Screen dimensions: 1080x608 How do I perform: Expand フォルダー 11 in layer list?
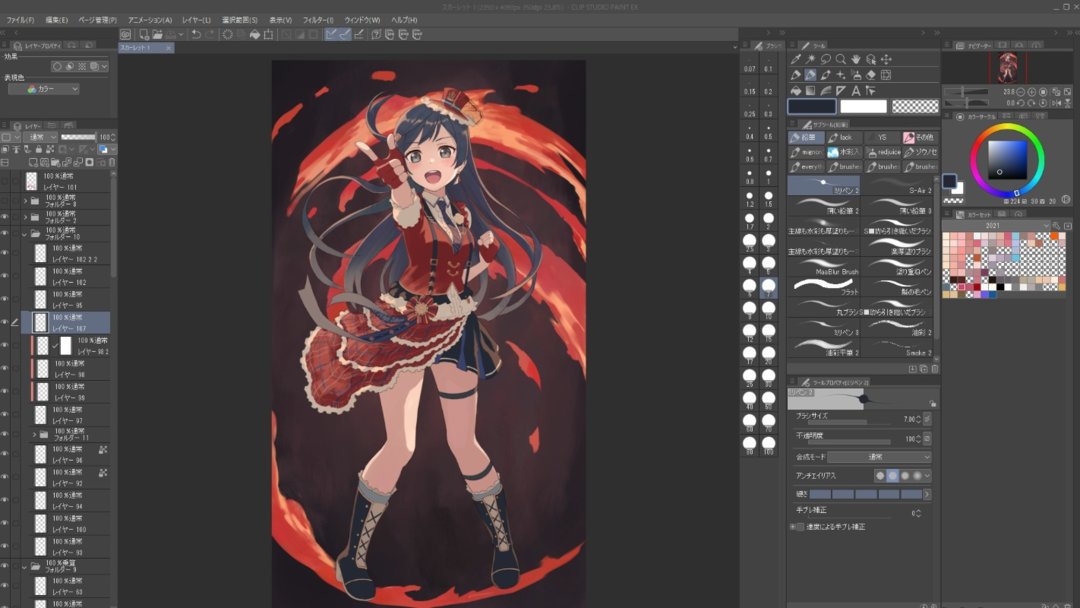pos(34,434)
